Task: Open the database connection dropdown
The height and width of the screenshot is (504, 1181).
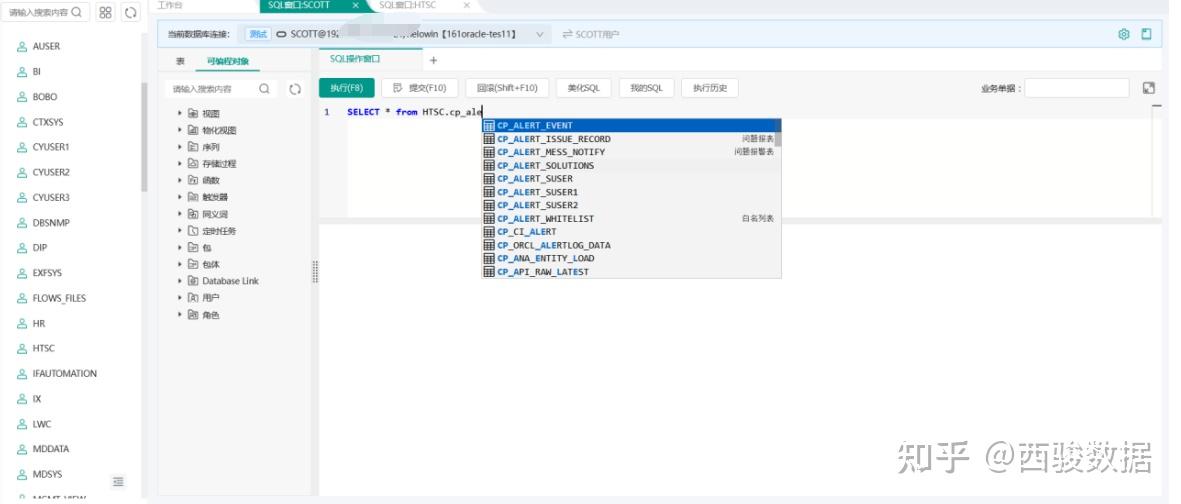Action: coord(539,35)
